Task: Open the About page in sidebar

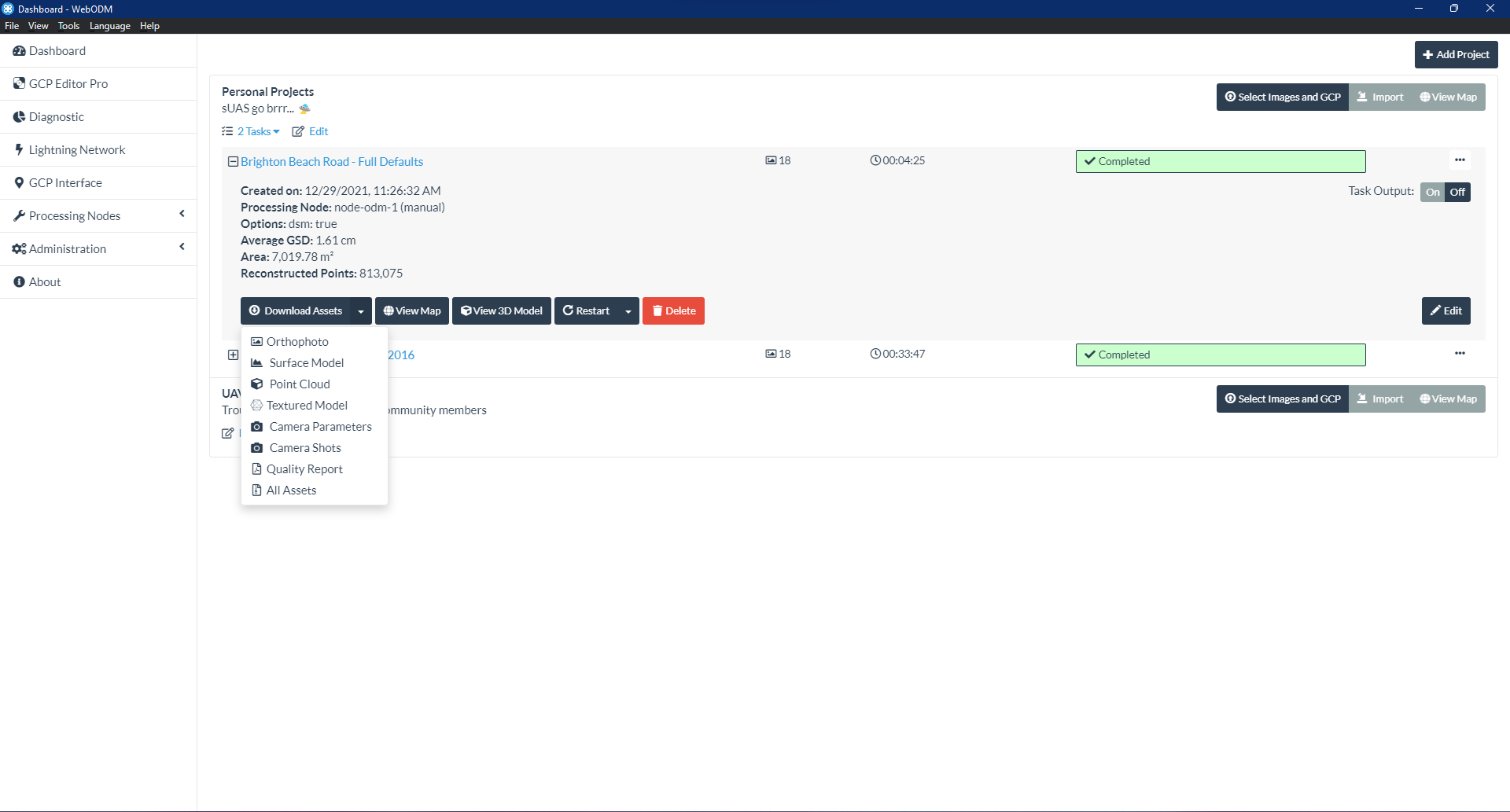Action: pos(45,282)
